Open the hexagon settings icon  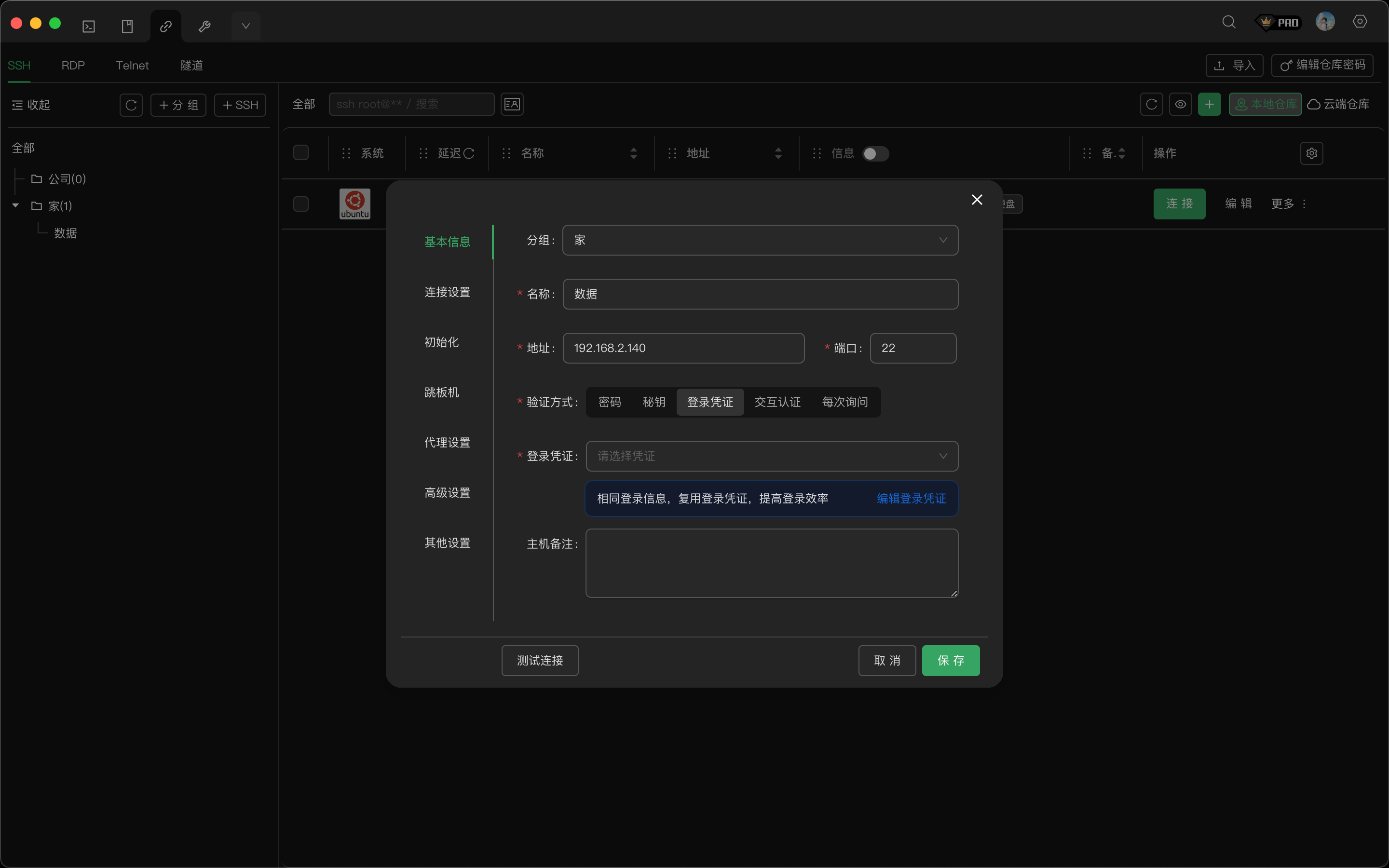[x=1360, y=22]
